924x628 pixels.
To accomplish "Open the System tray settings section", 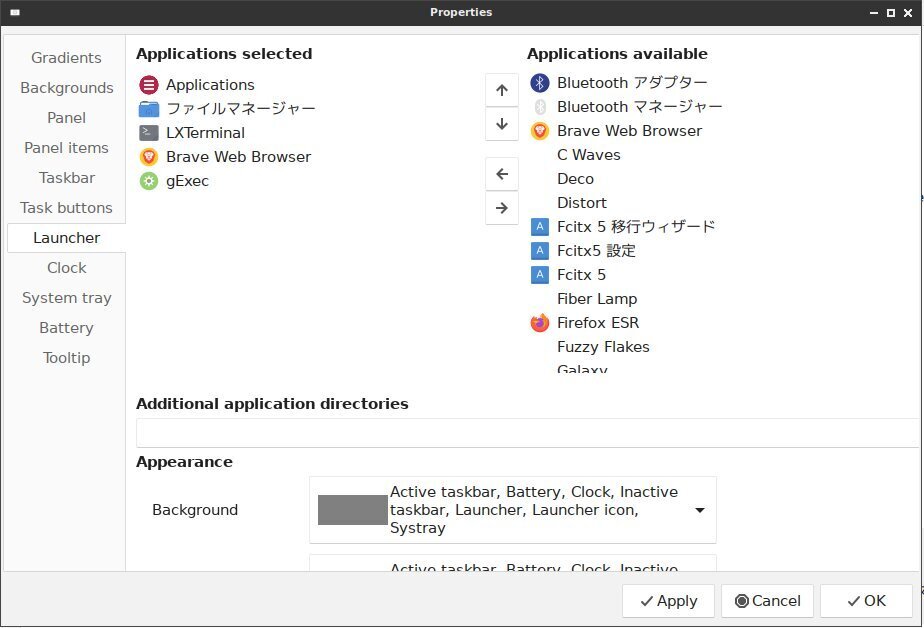I will (66, 297).
